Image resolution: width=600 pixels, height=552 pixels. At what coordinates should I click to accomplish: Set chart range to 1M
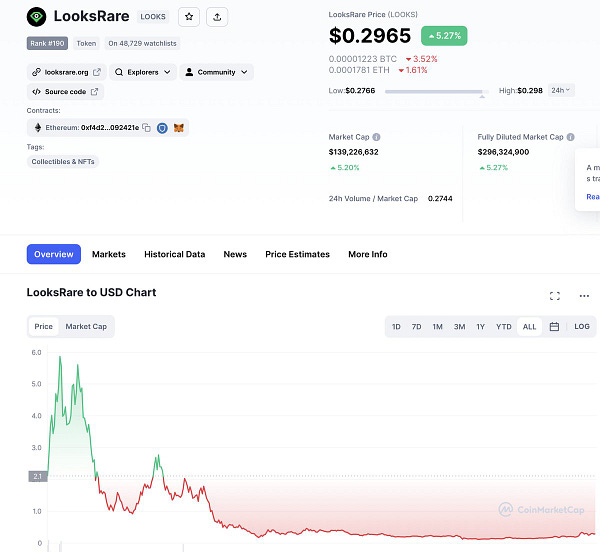click(x=437, y=327)
